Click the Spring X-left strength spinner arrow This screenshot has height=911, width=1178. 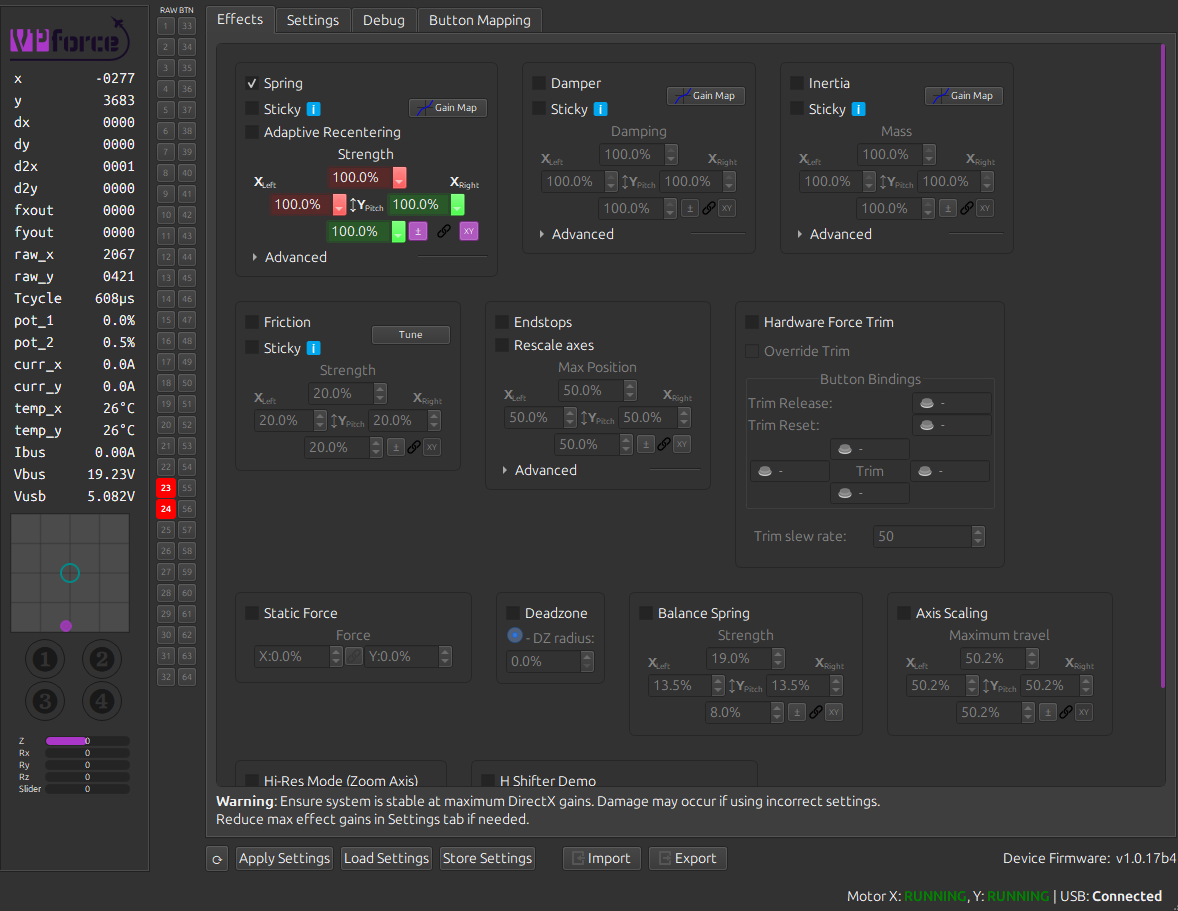coord(340,204)
